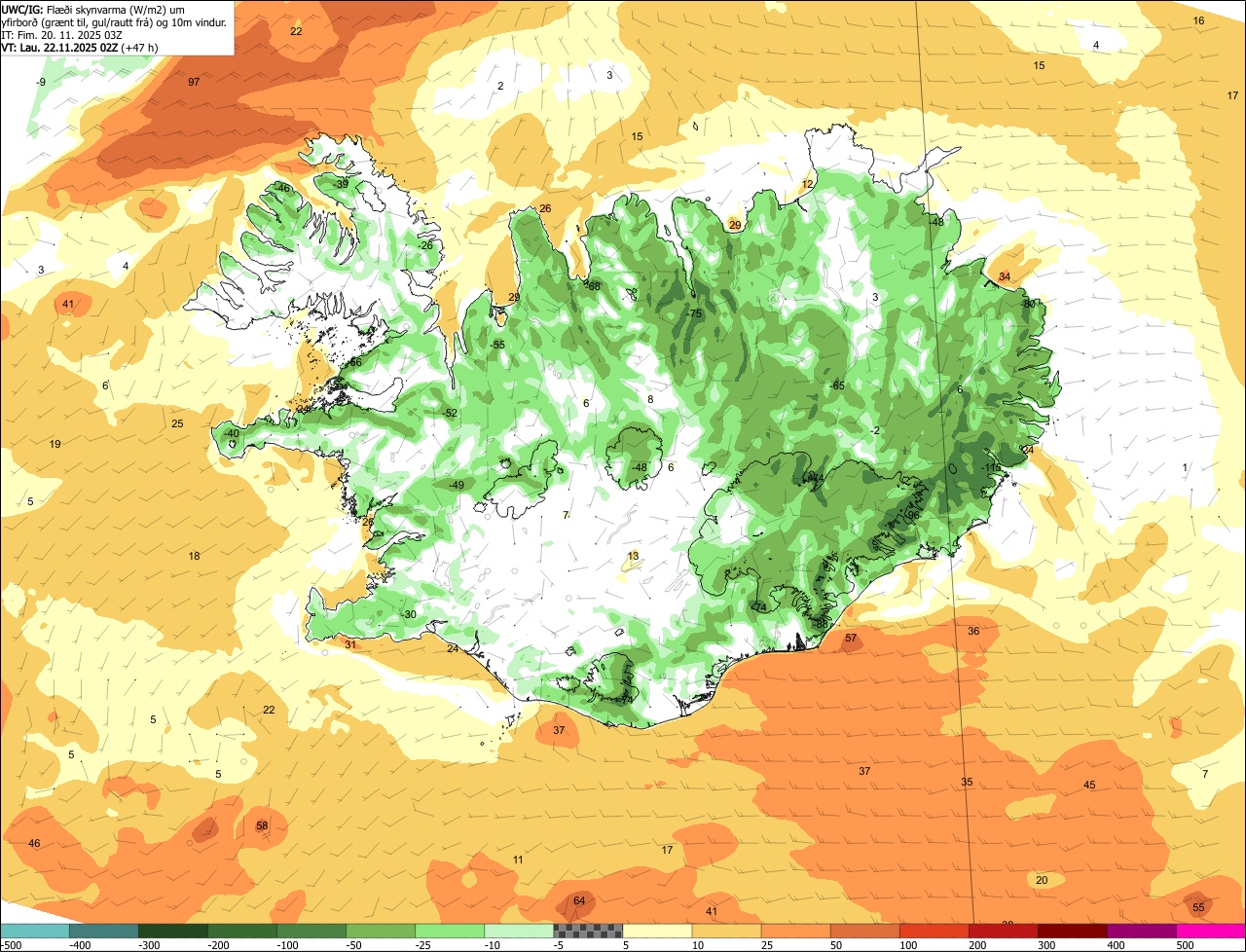The height and width of the screenshot is (952, 1246).
Task: Click the map value 12 on the north coast
Action: coord(807,184)
